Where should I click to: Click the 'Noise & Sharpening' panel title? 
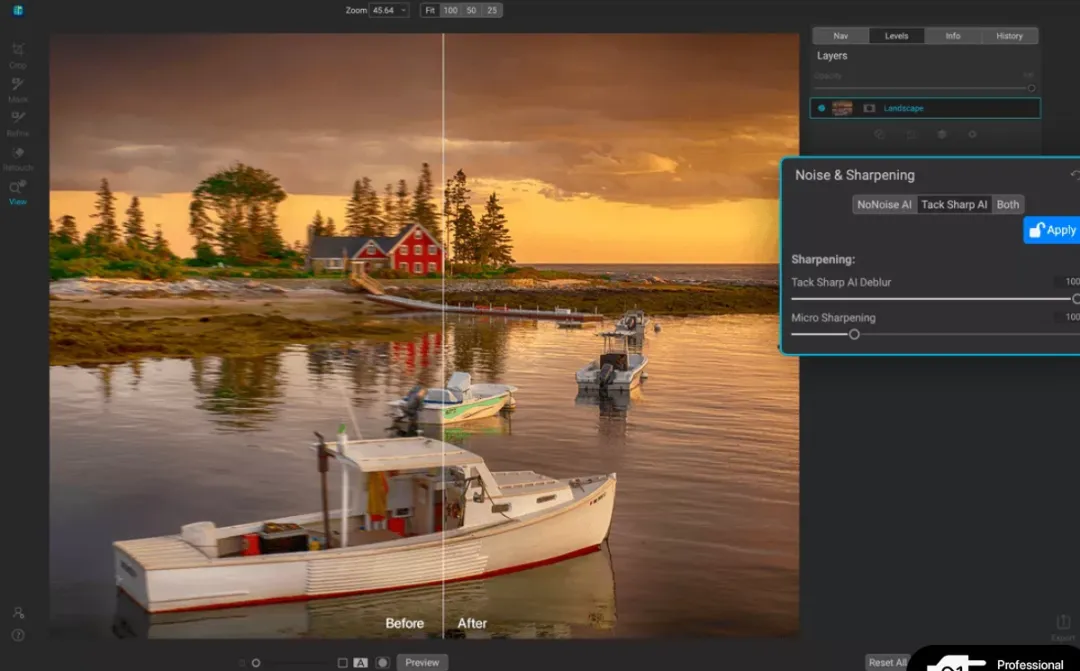855,175
